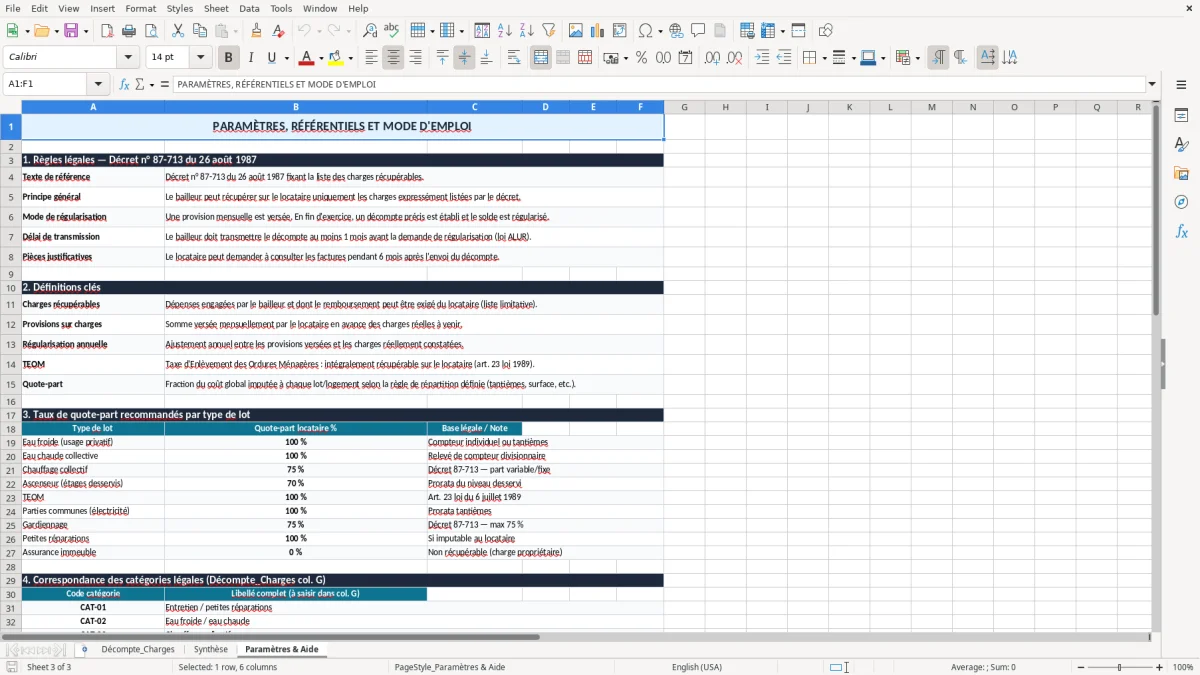
Task: Click Increase Indent icon
Action: [762, 58]
